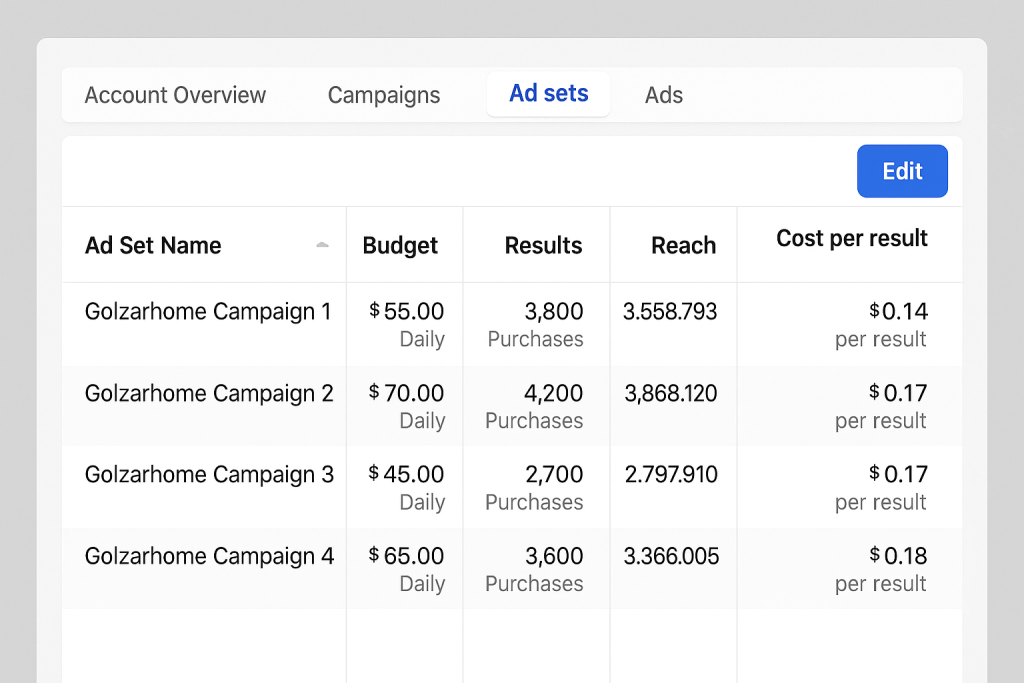Screen dimensions: 1024x683
Task: Switch to the Campaigns tab
Action: (384, 95)
